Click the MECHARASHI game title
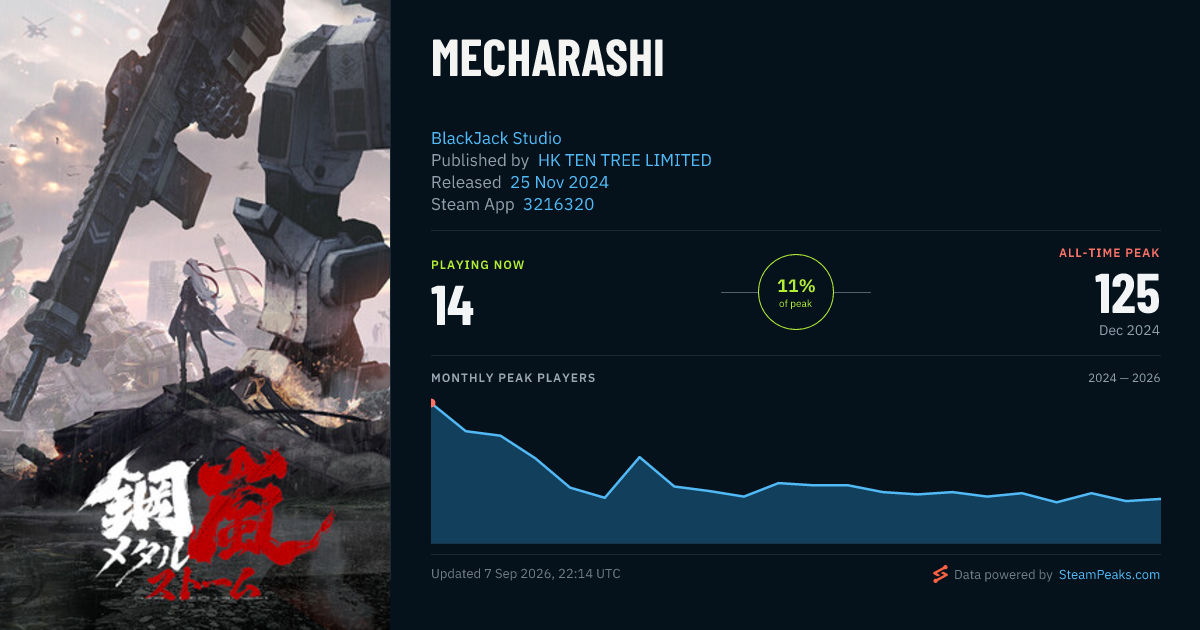Screen dimensions: 1200x630 pos(547,59)
